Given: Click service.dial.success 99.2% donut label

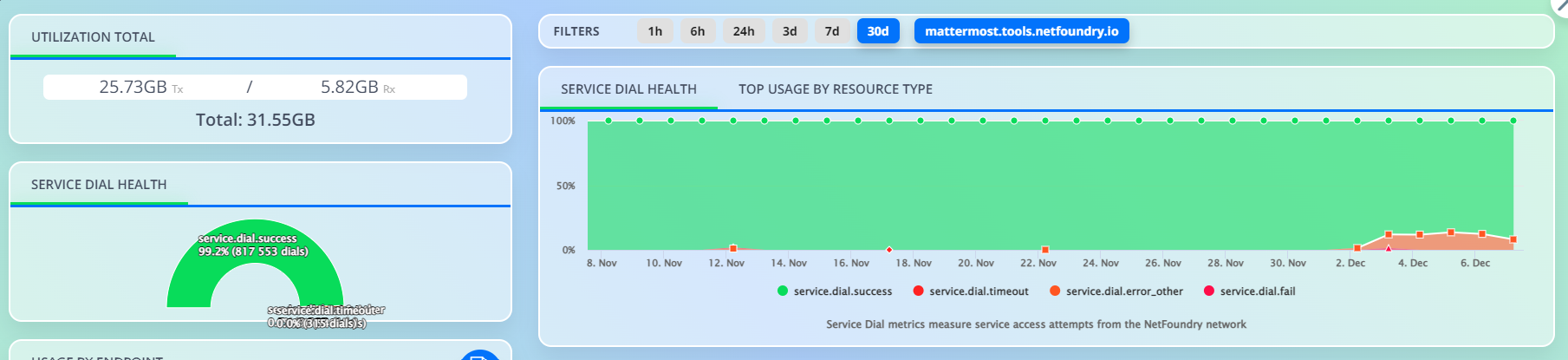Looking at the screenshot, I should point(252,245).
